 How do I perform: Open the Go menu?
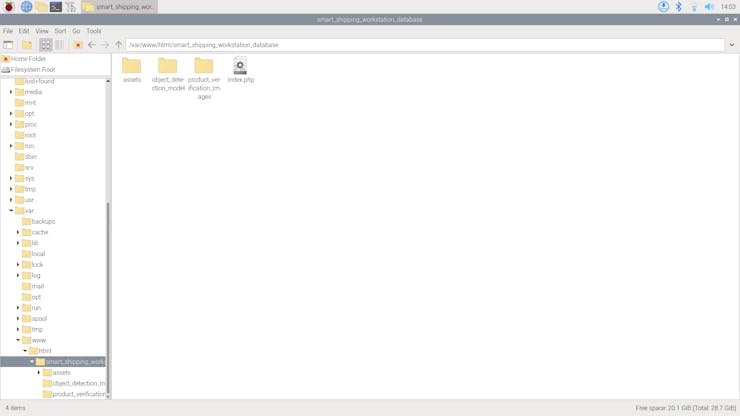76,31
